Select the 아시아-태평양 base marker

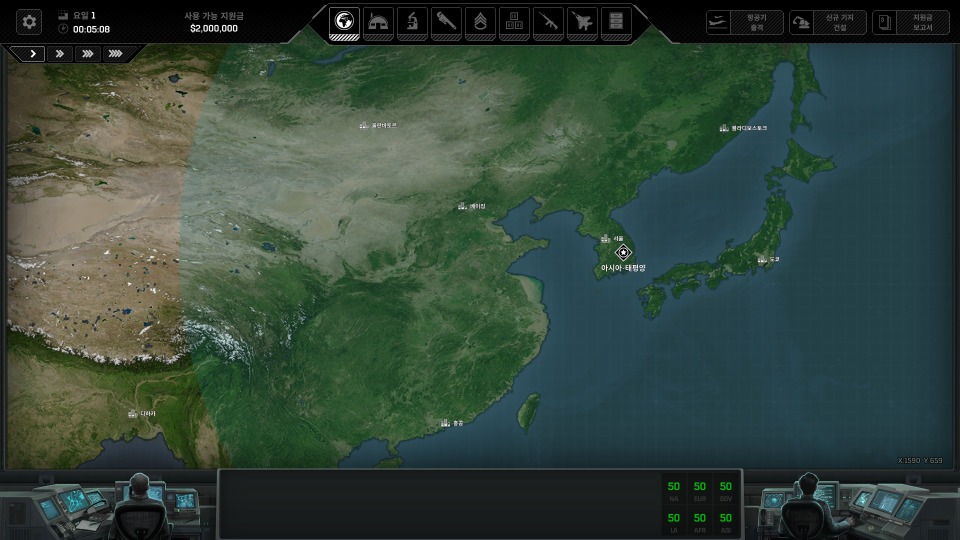[x=623, y=252]
